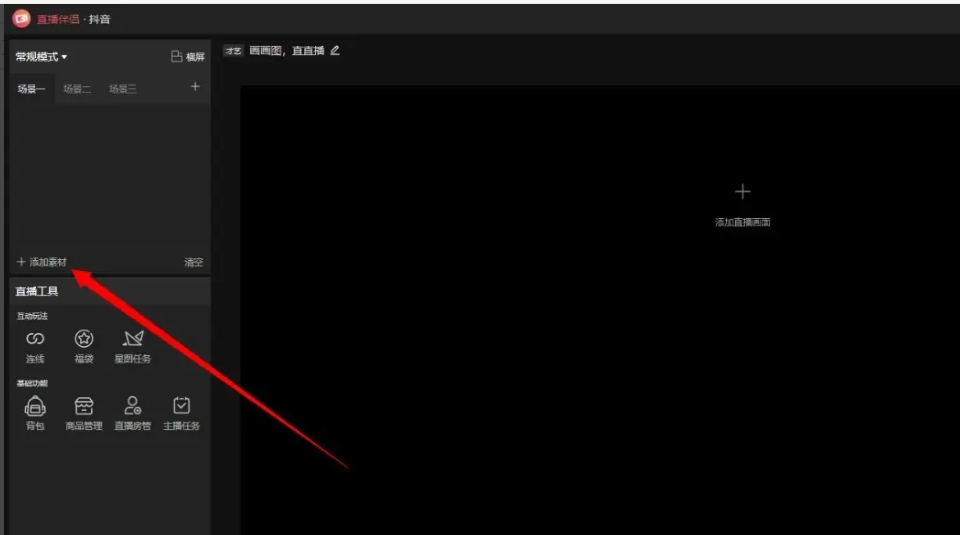Click the stream title text 画画图，直直播
Image resolution: width=960 pixels, height=535 pixels.
click(286, 51)
